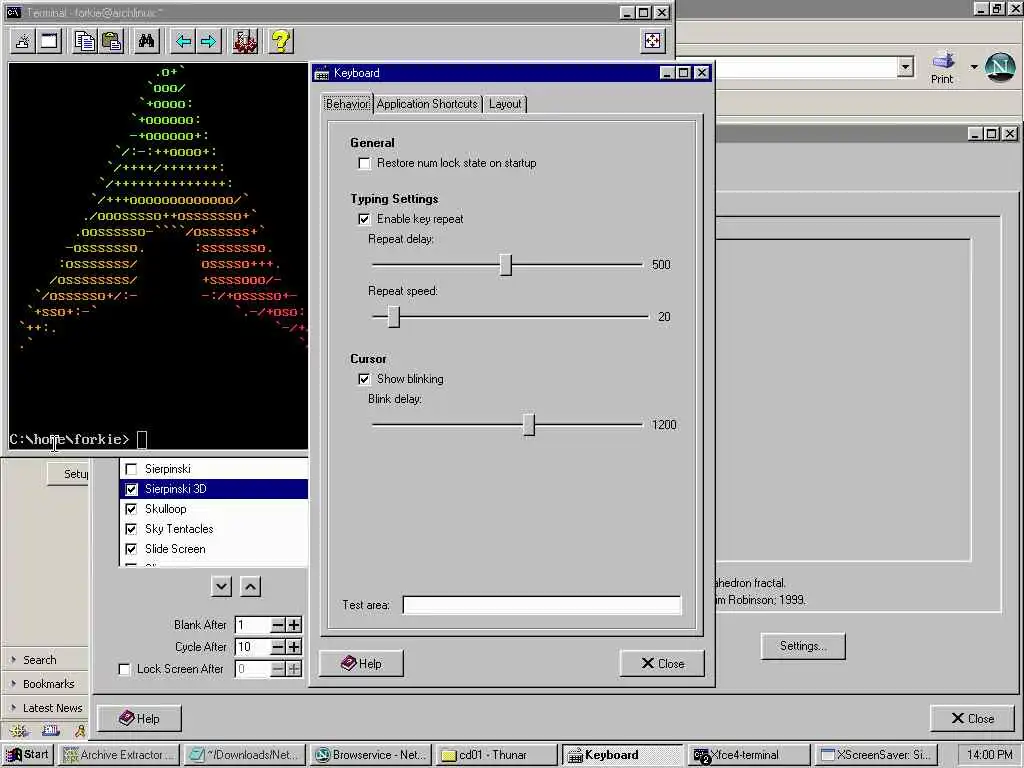The image size is (1024, 768).
Task: Click the mail icon in bottom-left component bar
Action: coord(51,731)
